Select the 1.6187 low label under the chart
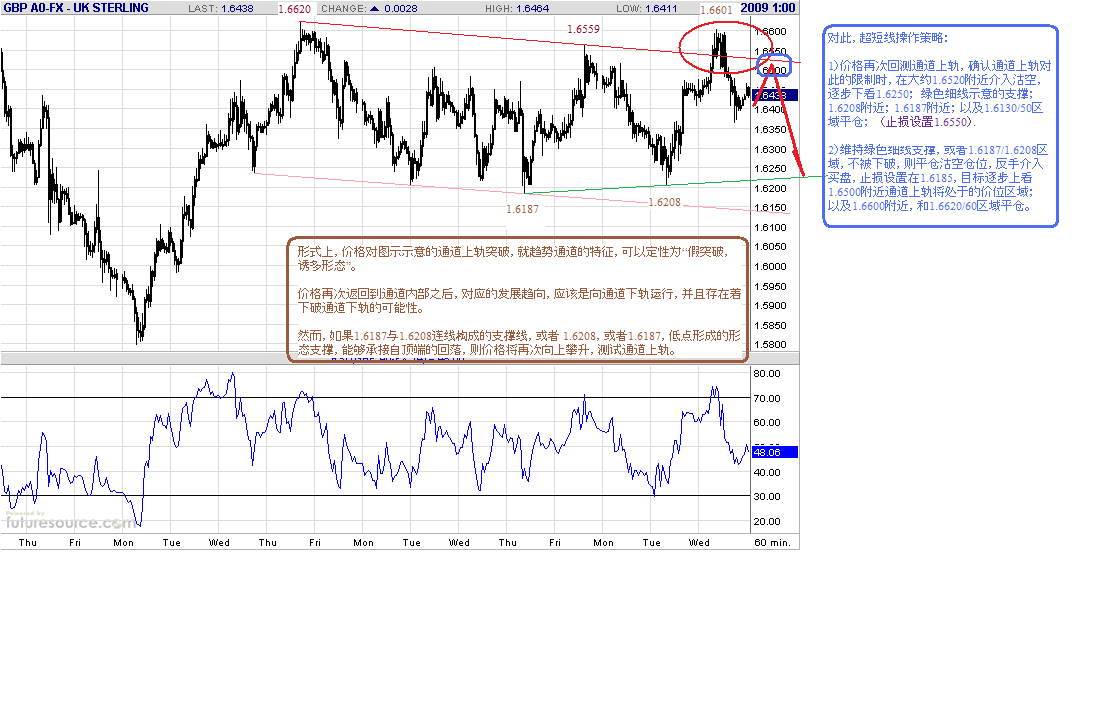This screenshot has height=703, width=1108. click(522, 209)
